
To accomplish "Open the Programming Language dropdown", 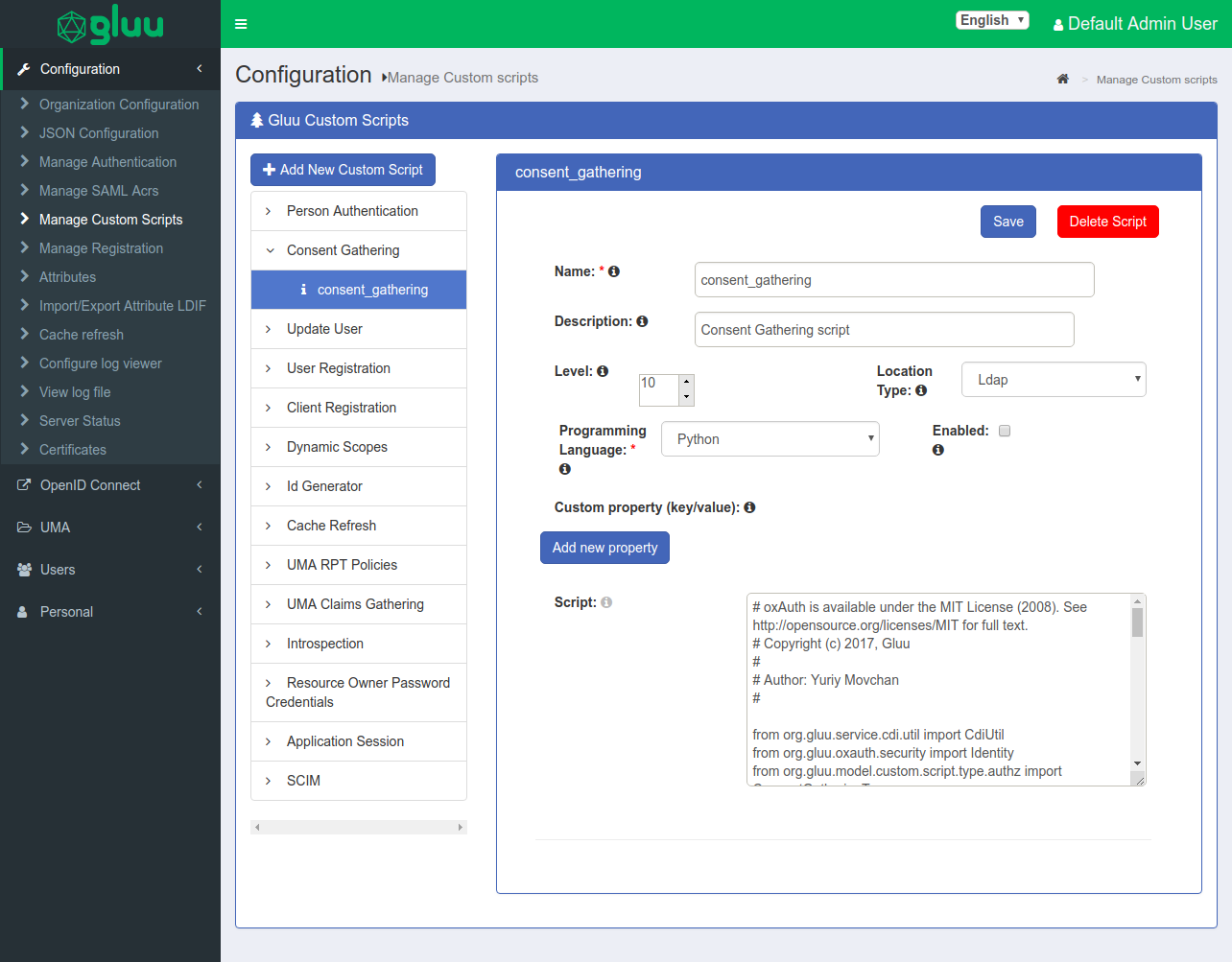I will [770, 439].
